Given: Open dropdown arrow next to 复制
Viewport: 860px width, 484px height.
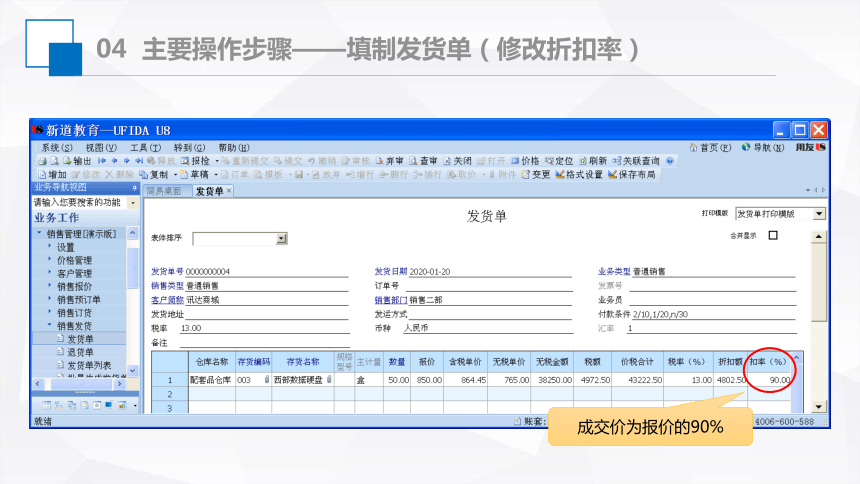Looking at the screenshot, I should (x=175, y=175).
